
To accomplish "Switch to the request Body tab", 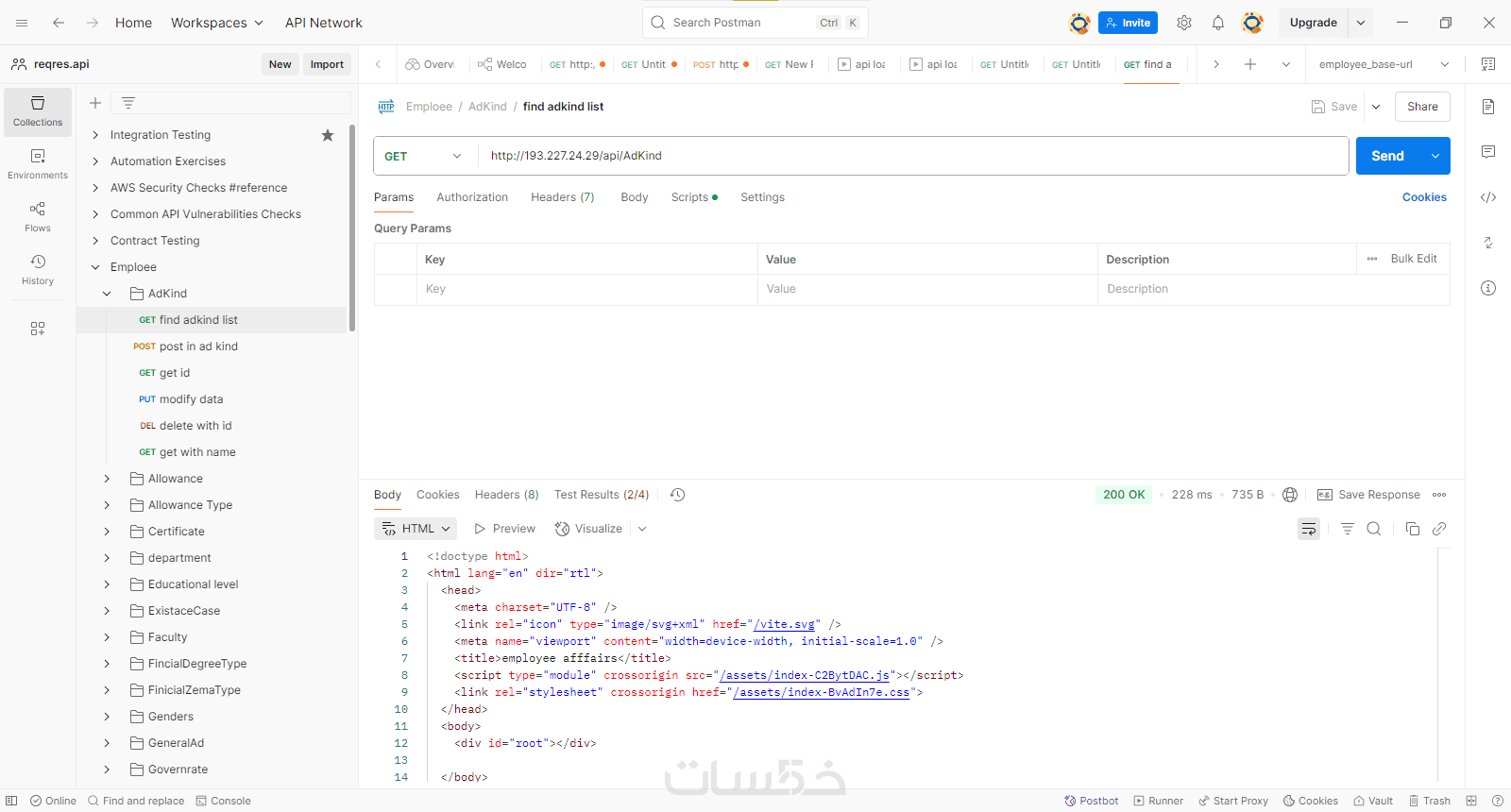I will tap(635, 197).
